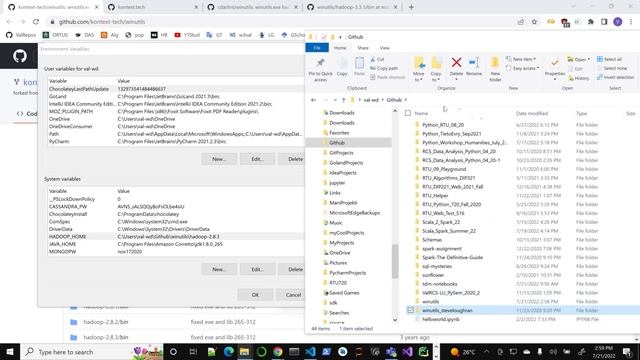Click Pin to Quick access in Explorer ribbon
Screen dimensions: 640x360
coord(320,69)
